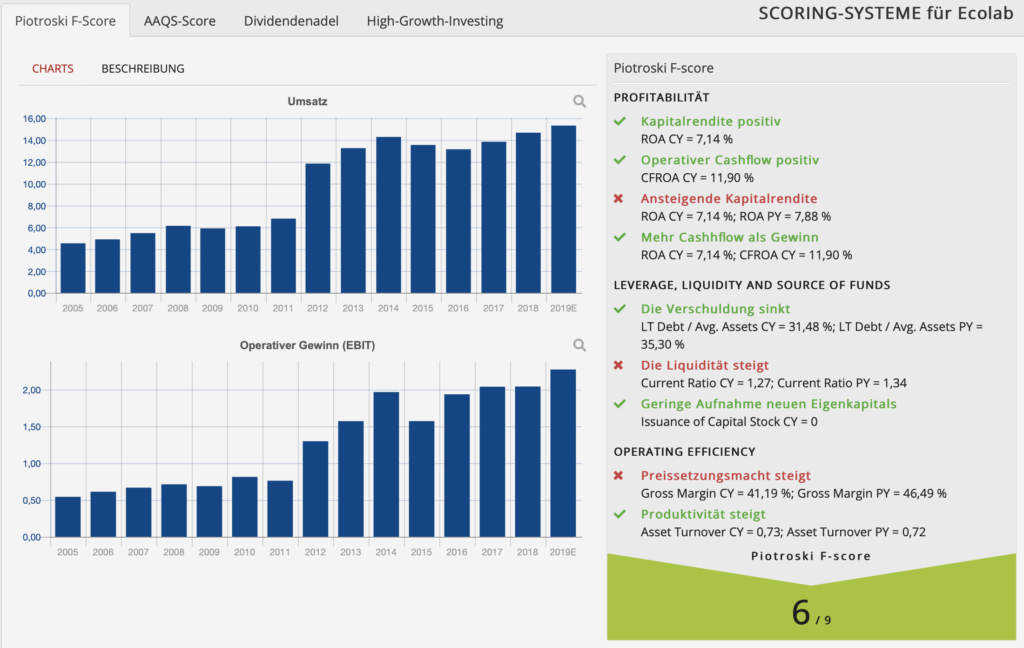Select the CHARTS sub-tab
The width and height of the screenshot is (1024, 648).
click(53, 69)
